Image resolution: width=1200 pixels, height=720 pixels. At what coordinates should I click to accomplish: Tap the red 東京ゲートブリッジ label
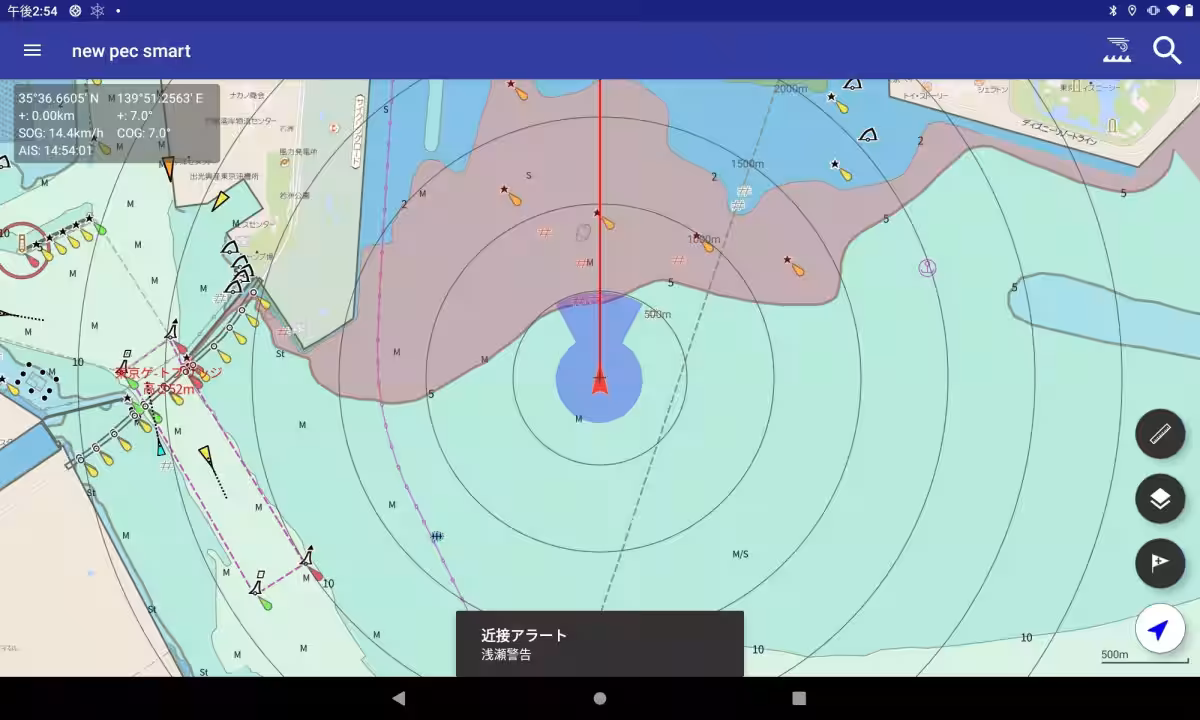(x=168, y=379)
